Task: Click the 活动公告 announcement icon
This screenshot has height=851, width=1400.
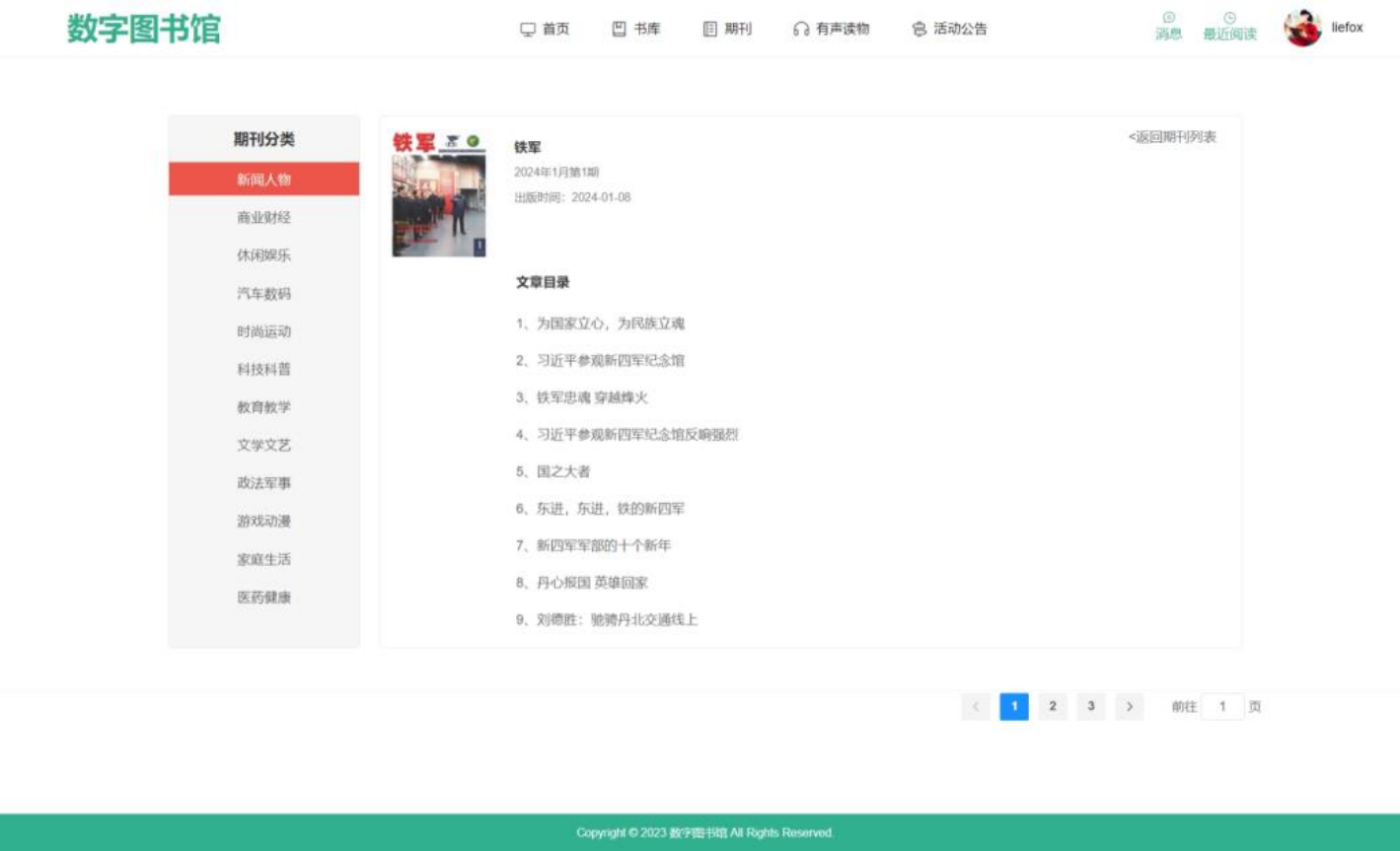Action: (x=919, y=30)
